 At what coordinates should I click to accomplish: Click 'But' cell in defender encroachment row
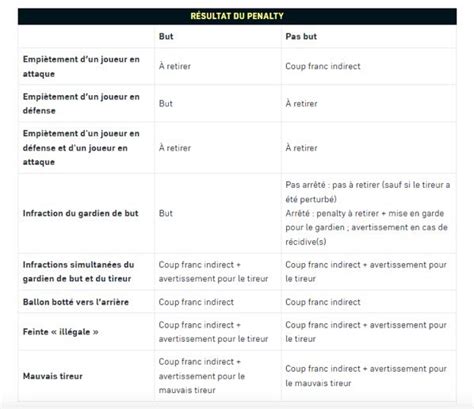[x=166, y=104]
